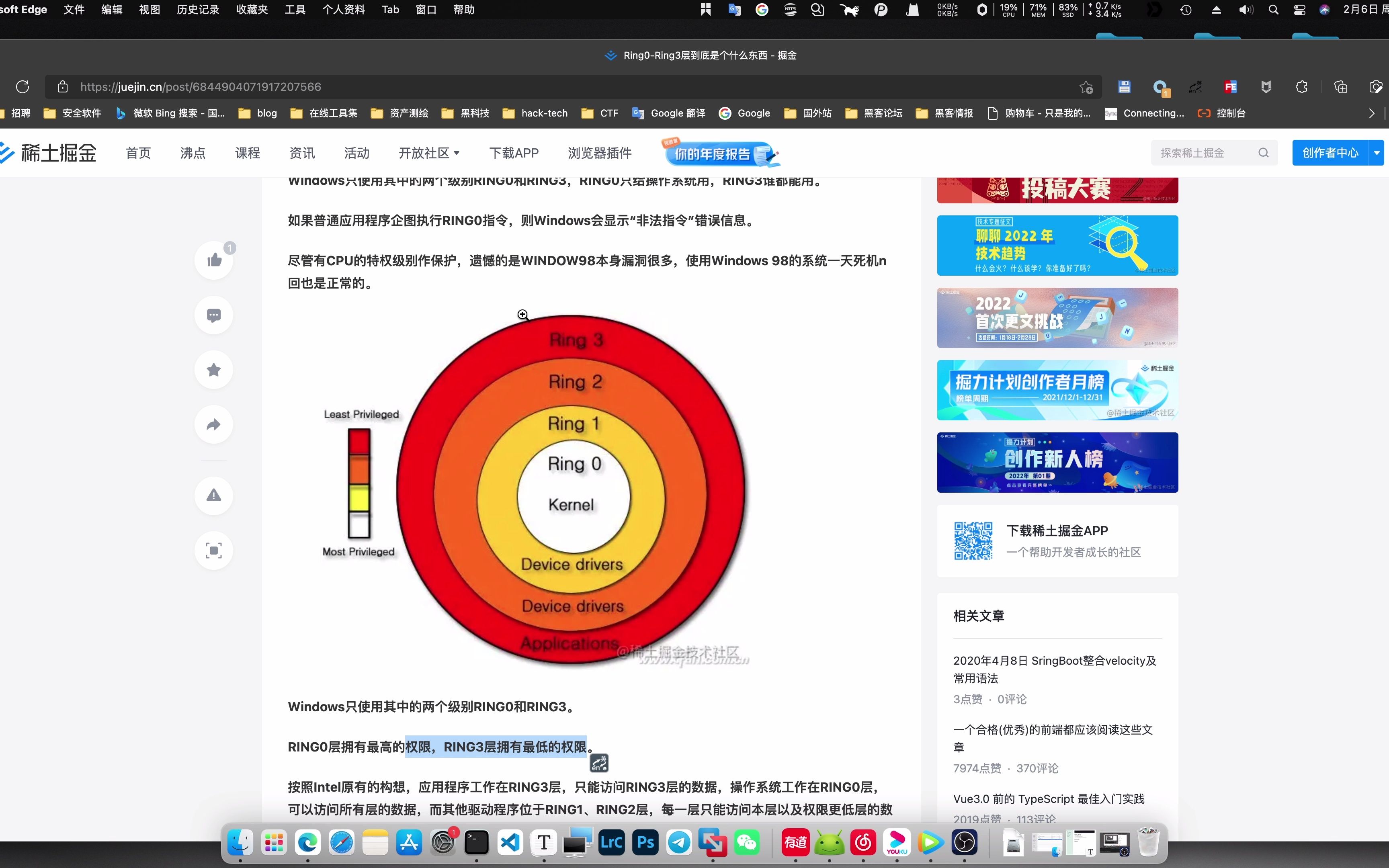This screenshot has height=868, width=1389.
Task: Expand overflow bookmarks with the chevron arrow
Action: [1372, 113]
